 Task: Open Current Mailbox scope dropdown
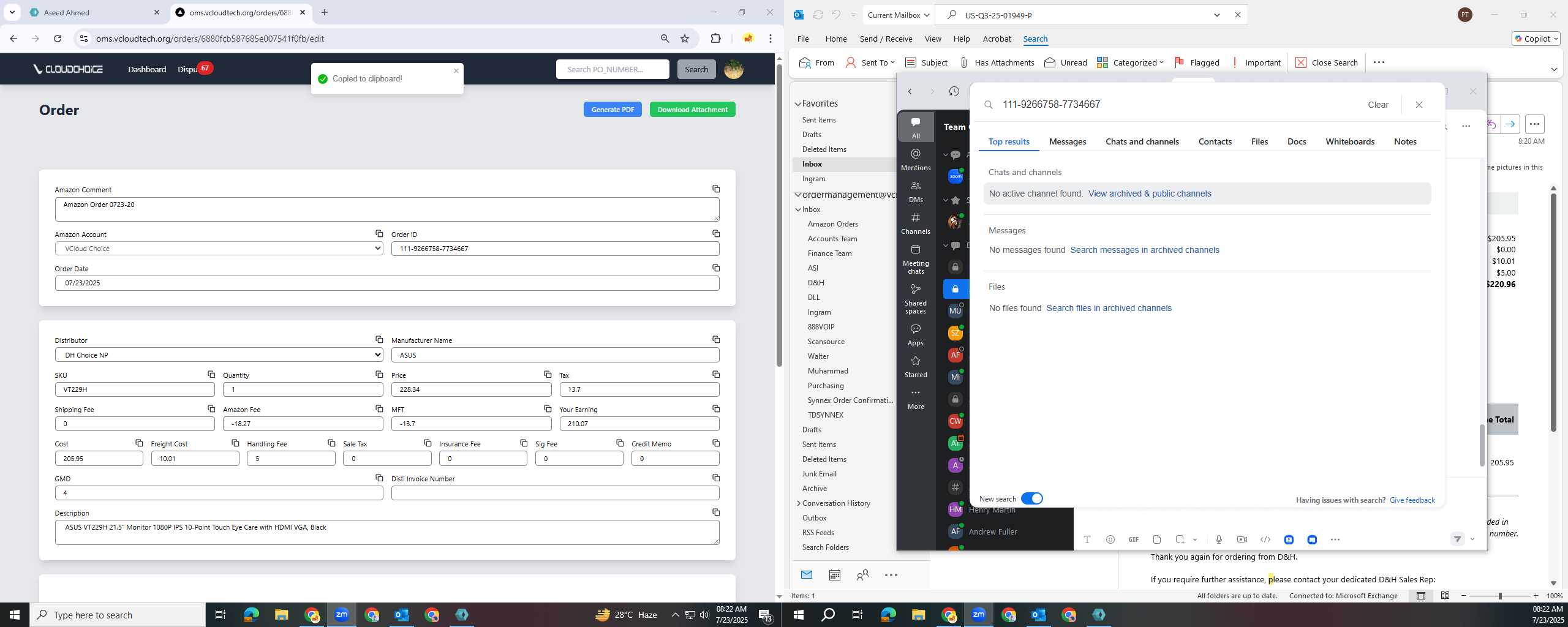[899, 15]
